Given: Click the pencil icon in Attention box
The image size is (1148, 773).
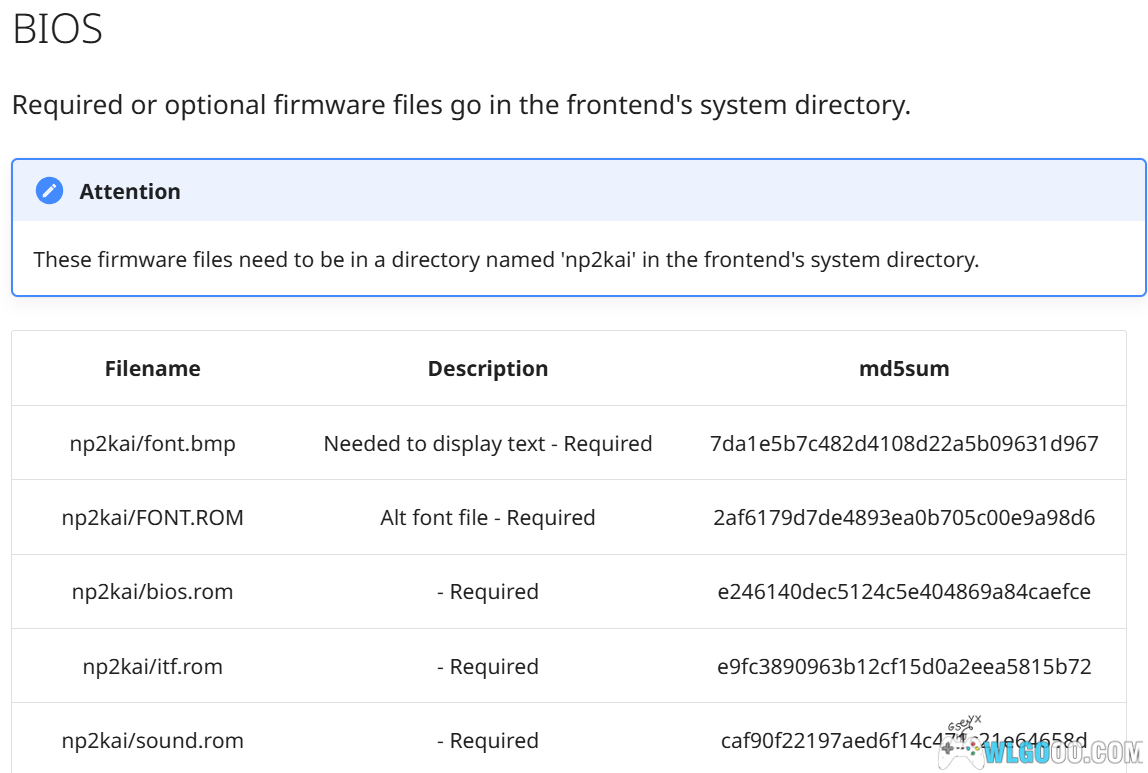Looking at the screenshot, I should click(49, 191).
